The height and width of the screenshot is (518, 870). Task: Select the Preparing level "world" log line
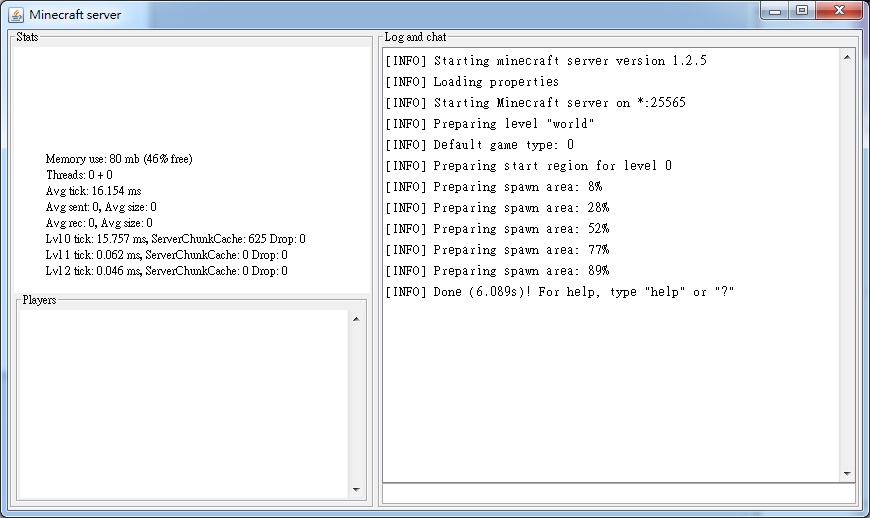click(489, 124)
